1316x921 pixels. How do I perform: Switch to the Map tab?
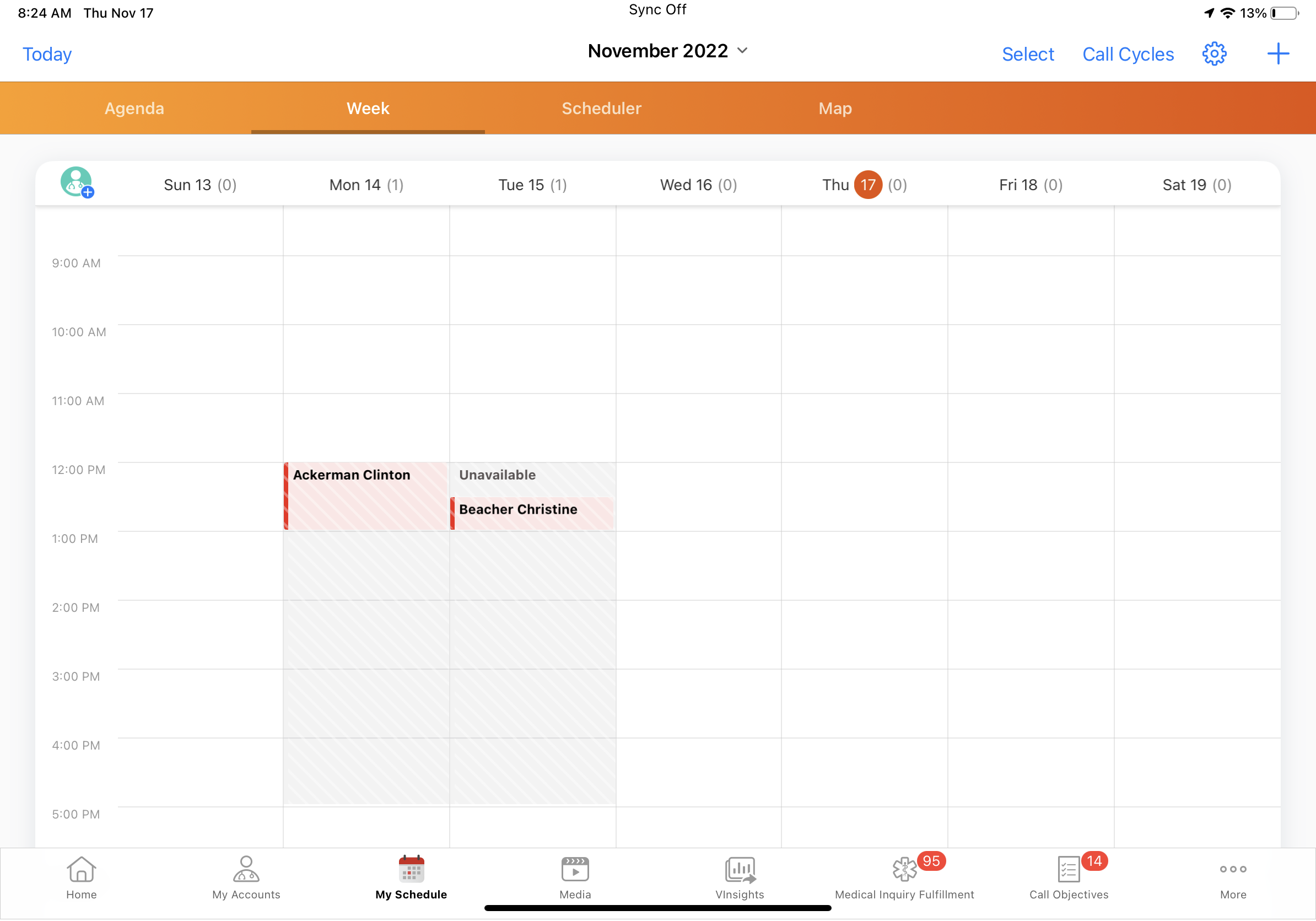pos(834,109)
